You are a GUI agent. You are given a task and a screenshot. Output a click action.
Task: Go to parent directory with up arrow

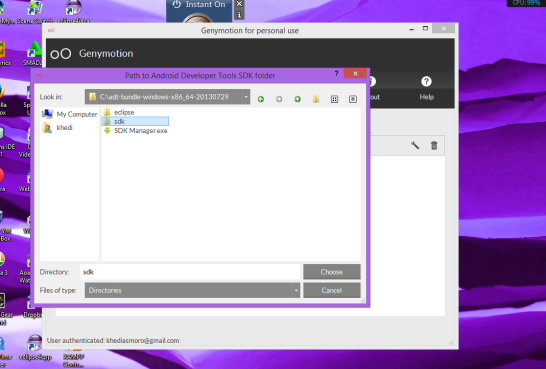pyautogui.click(x=297, y=99)
